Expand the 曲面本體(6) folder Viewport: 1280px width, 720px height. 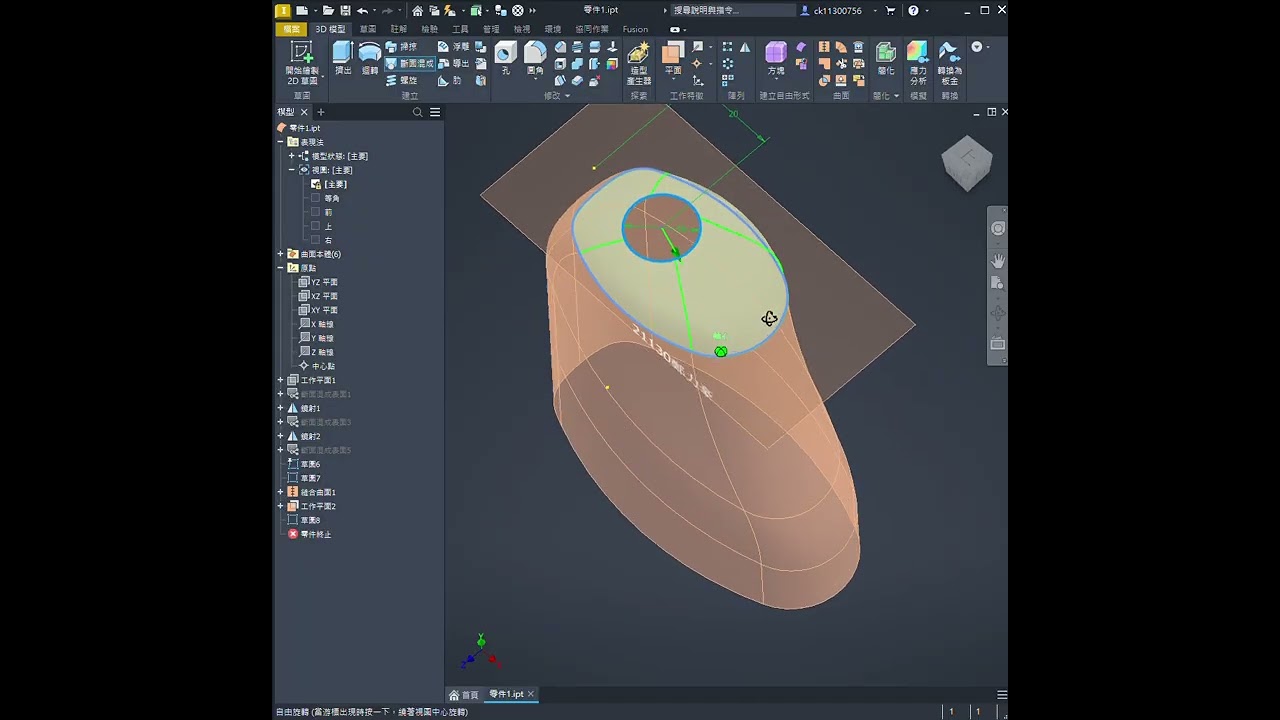tap(281, 254)
